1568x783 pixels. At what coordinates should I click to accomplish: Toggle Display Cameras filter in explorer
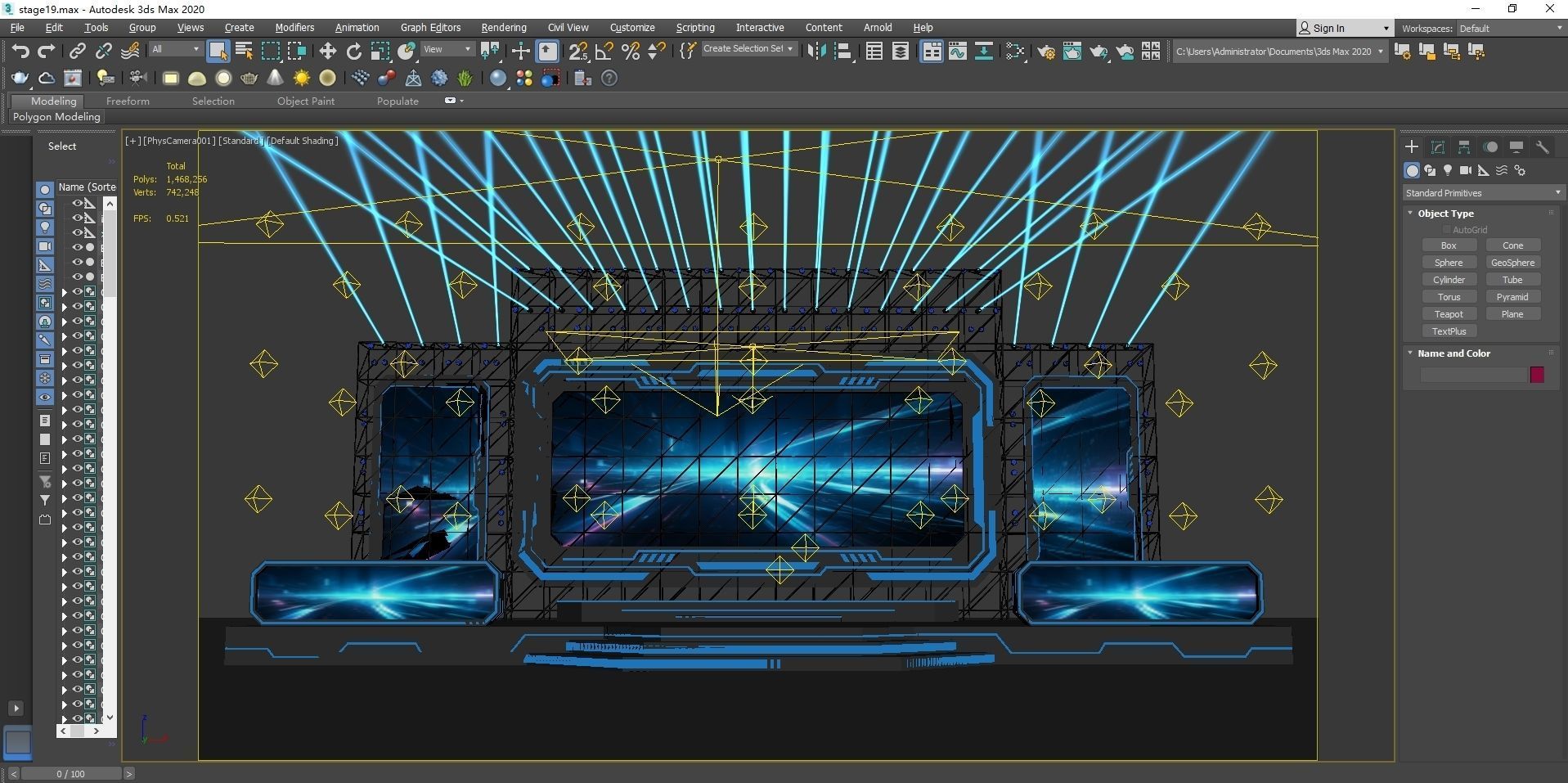[45, 245]
